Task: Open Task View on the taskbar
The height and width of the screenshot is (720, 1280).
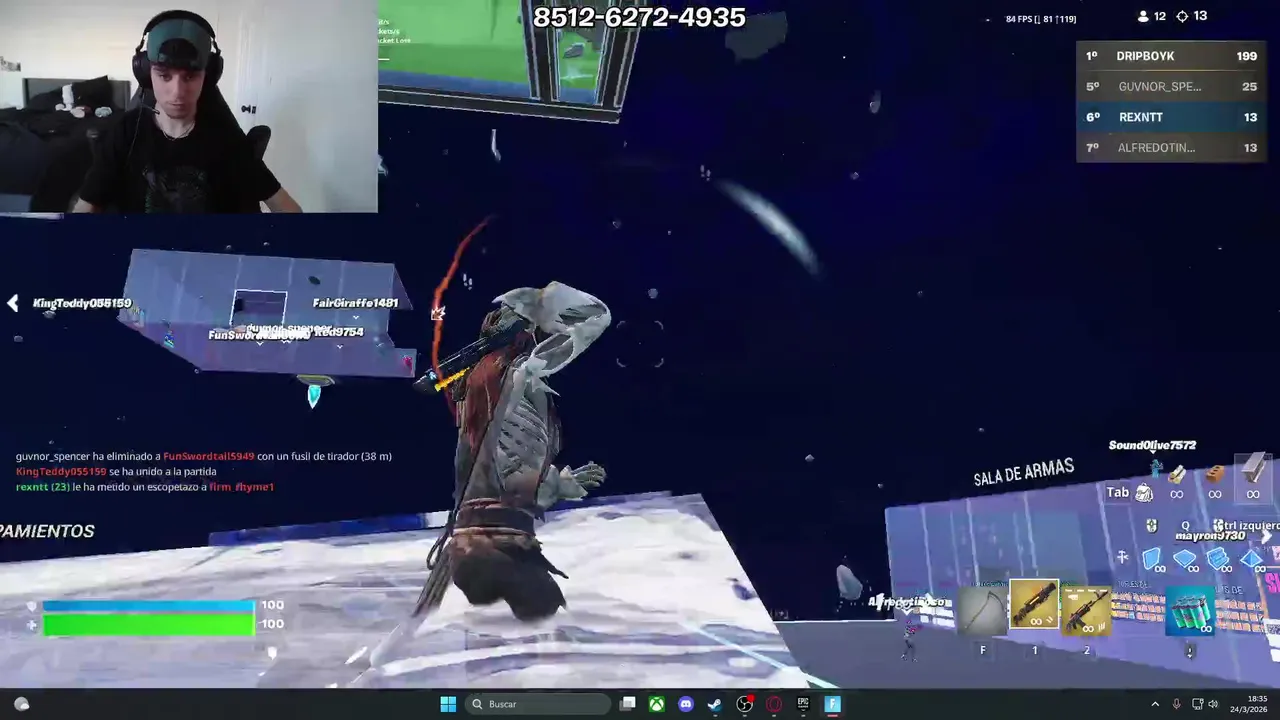Action: 627,704
